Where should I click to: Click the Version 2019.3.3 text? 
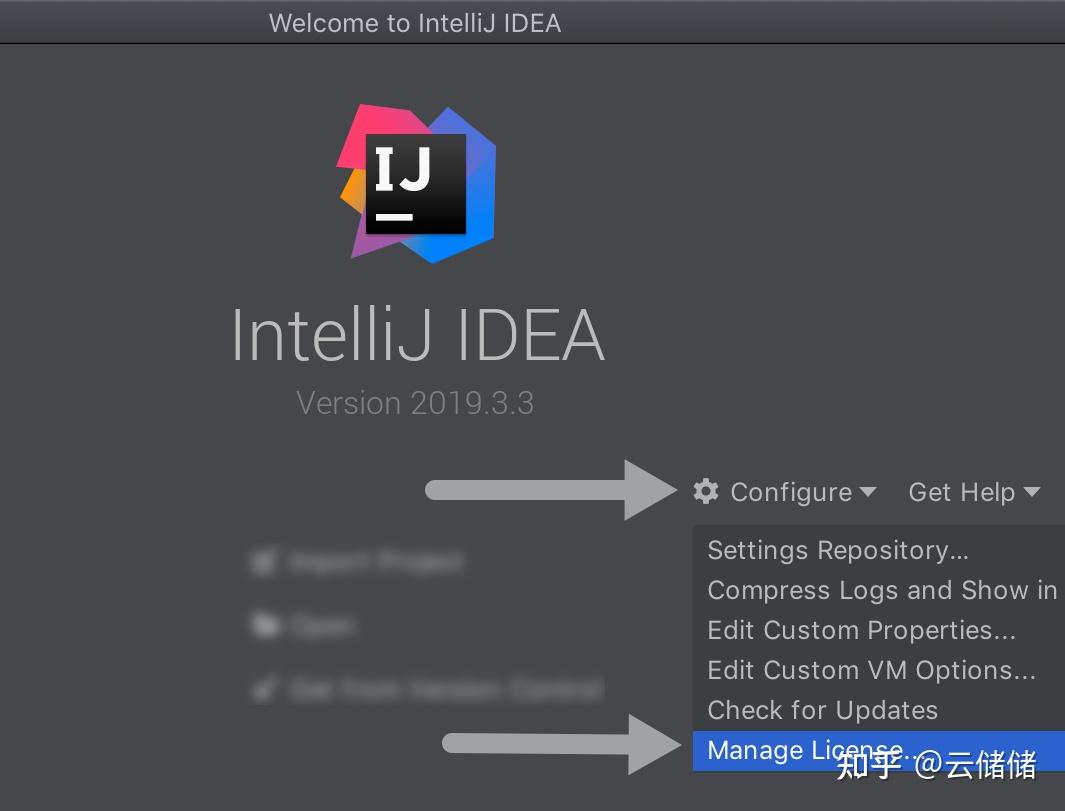click(x=415, y=402)
